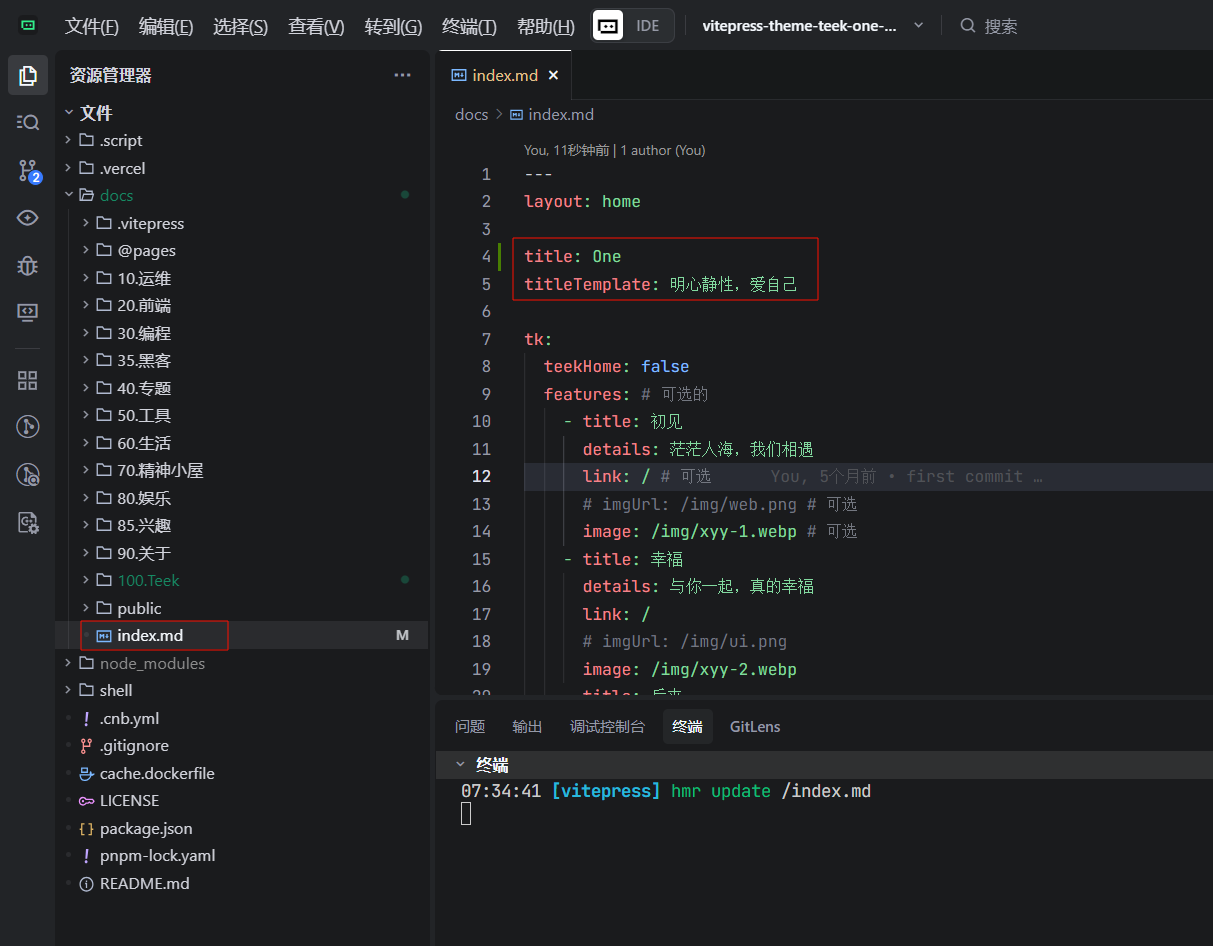Open the Run and Debug bug icon
The height and width of the screenshot is (946, 1213).
28,265
